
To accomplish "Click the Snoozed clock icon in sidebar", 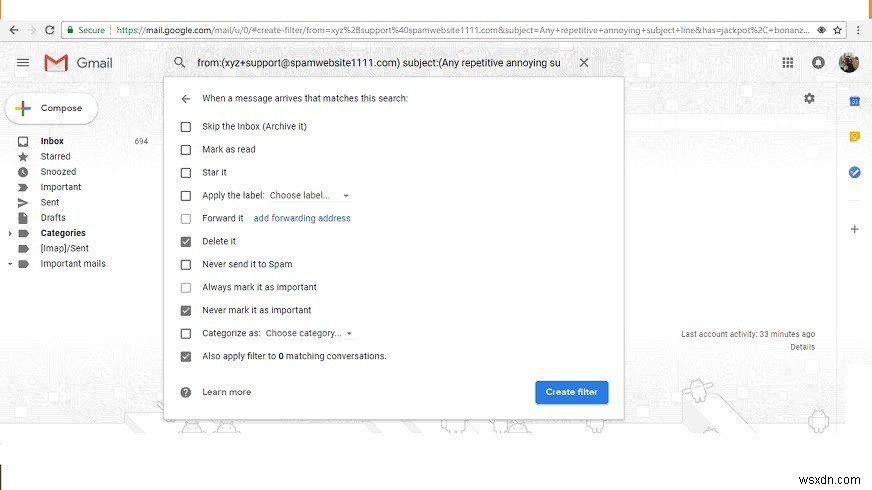I will pyautogui.click(x=23, y=172).
